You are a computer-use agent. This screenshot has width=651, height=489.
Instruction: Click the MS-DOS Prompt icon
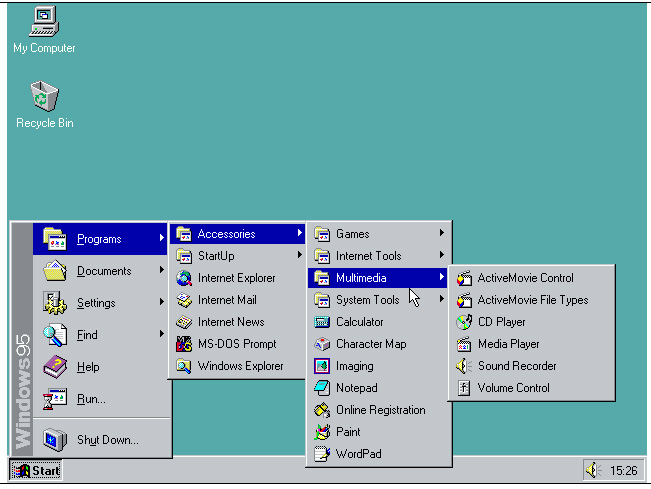[184, 344]
